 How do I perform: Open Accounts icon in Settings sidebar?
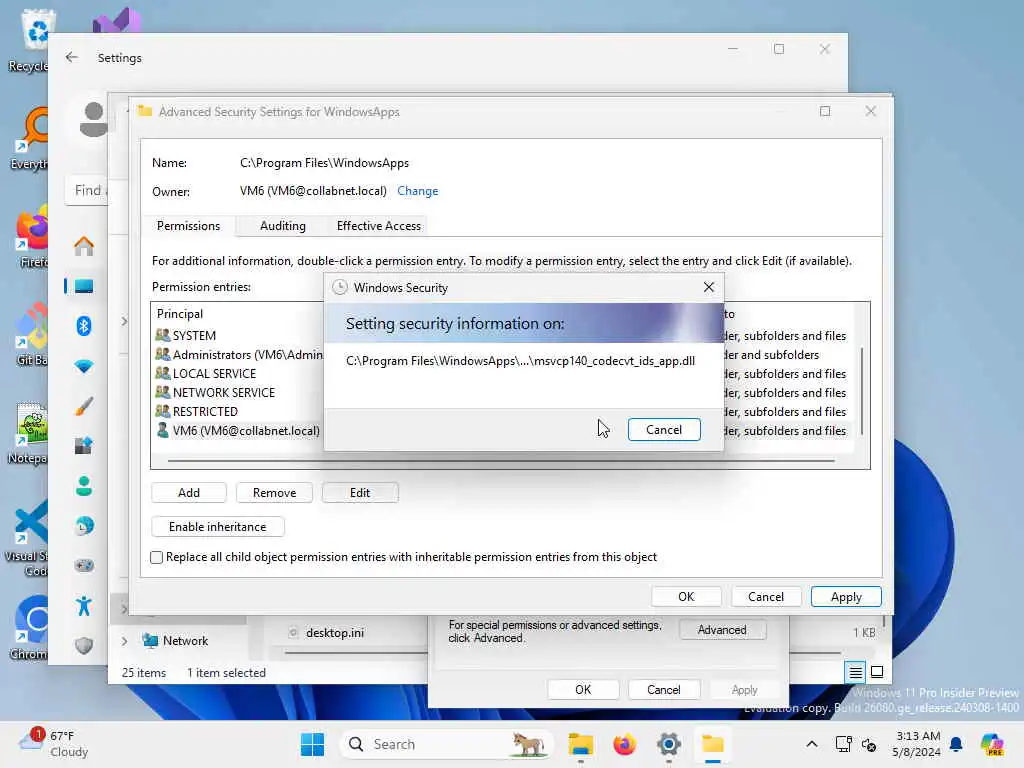click(84, 486)
